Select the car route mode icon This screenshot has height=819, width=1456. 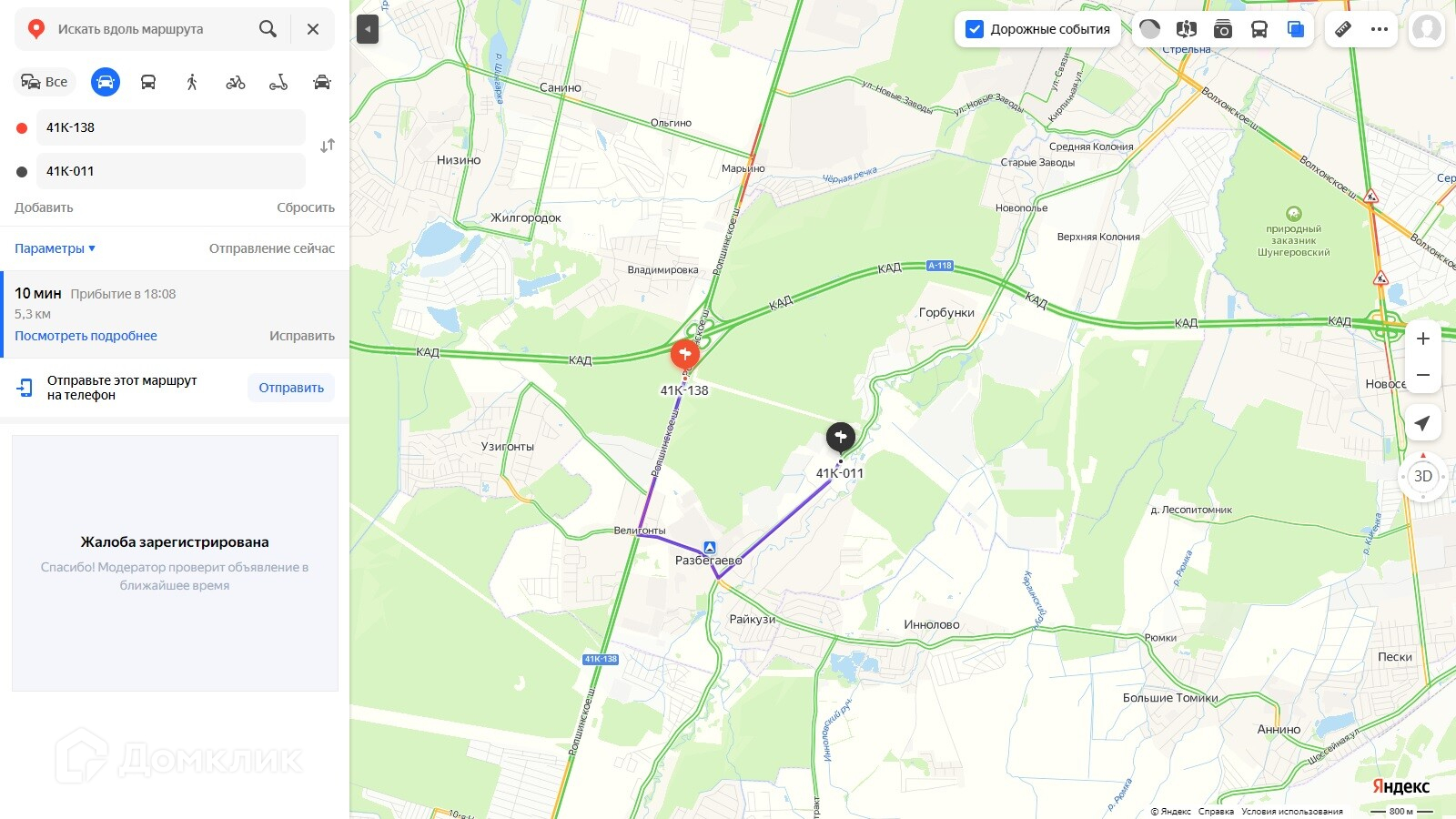pyautogui.click(x=106, y=82)
